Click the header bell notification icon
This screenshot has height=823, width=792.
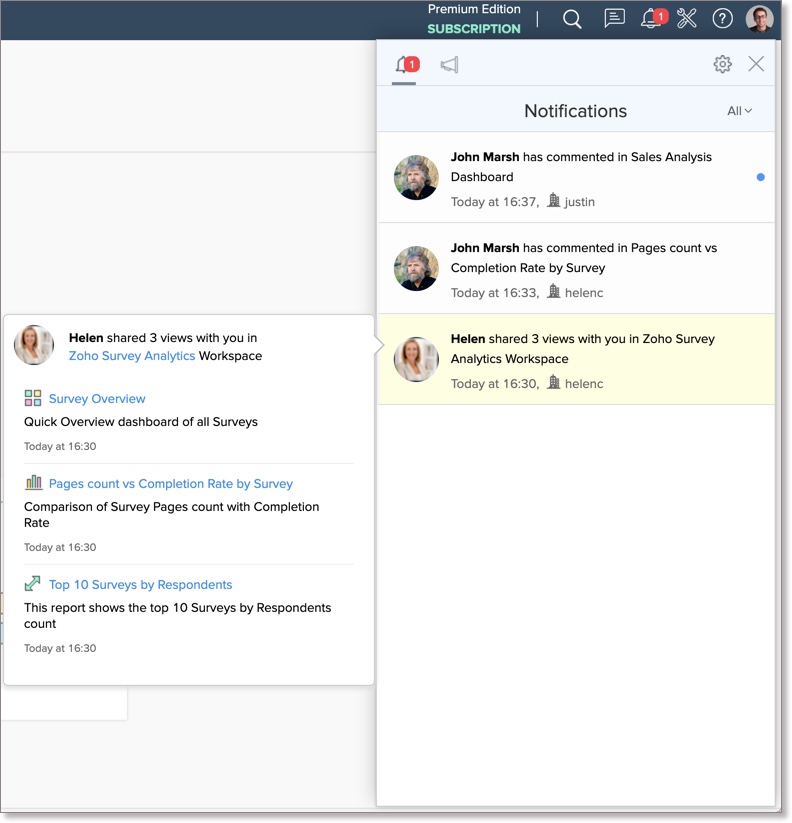(x=652, y=19)
